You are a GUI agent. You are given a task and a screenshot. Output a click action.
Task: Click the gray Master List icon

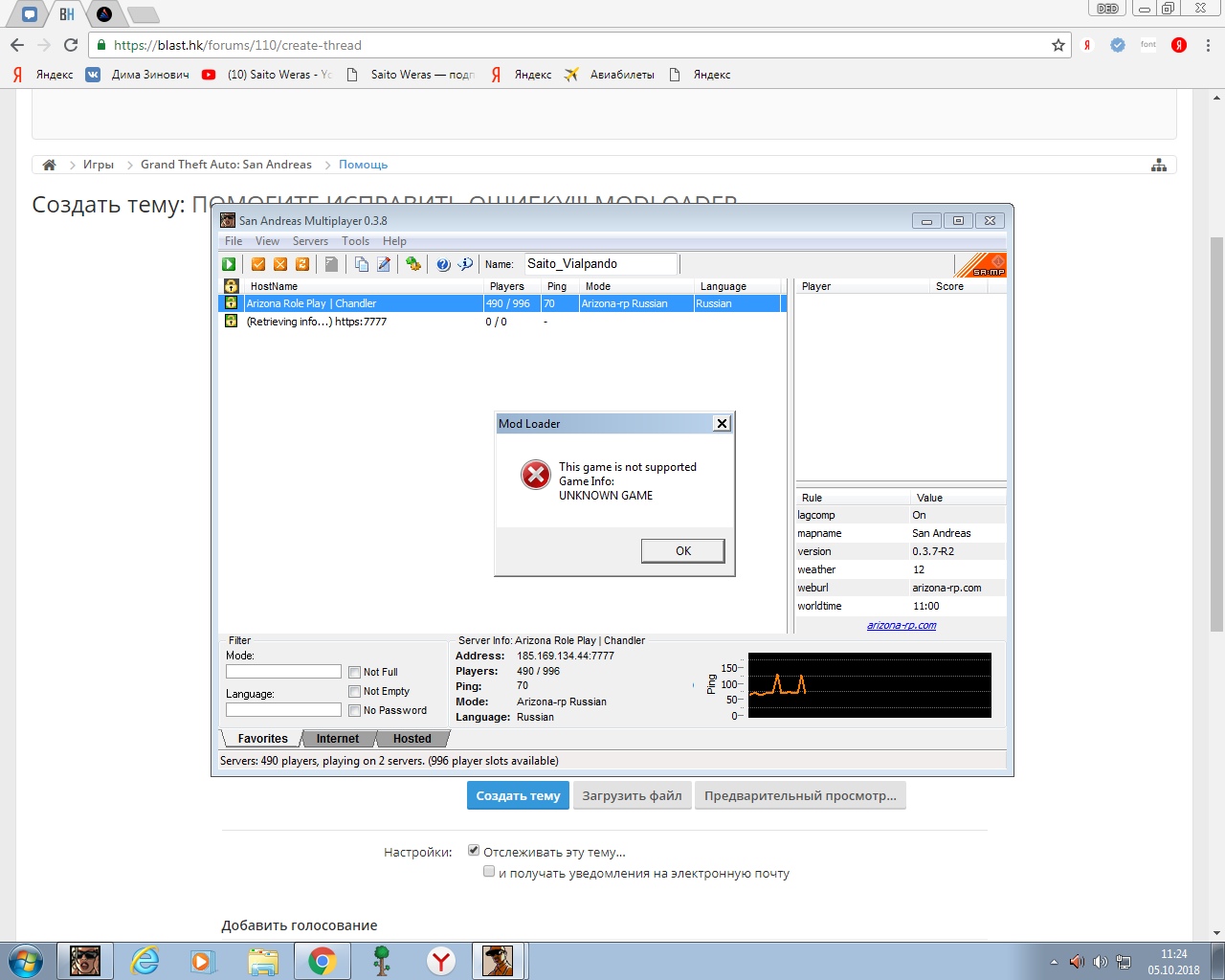[x=331, y=264]
